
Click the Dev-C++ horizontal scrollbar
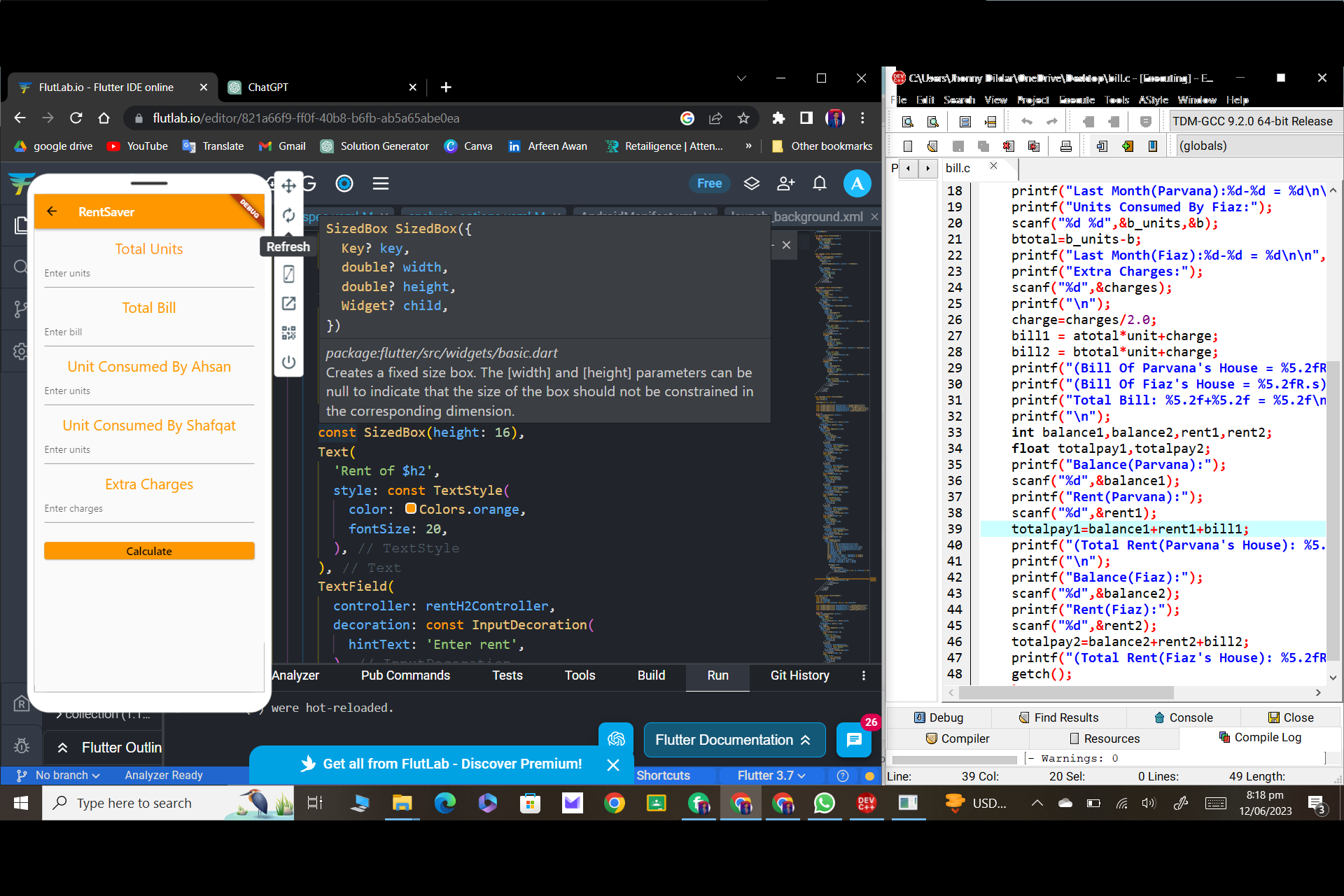click(1065, 692)
